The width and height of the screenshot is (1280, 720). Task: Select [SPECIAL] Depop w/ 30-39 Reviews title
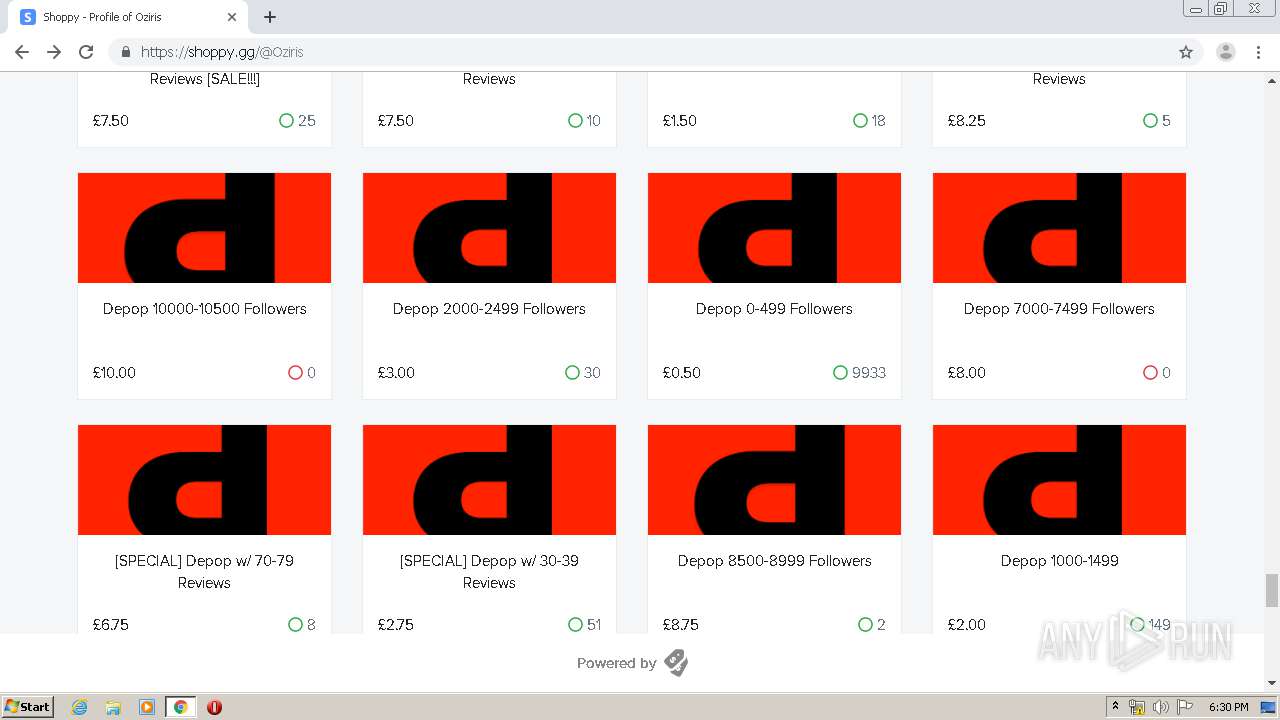point(489,572)
